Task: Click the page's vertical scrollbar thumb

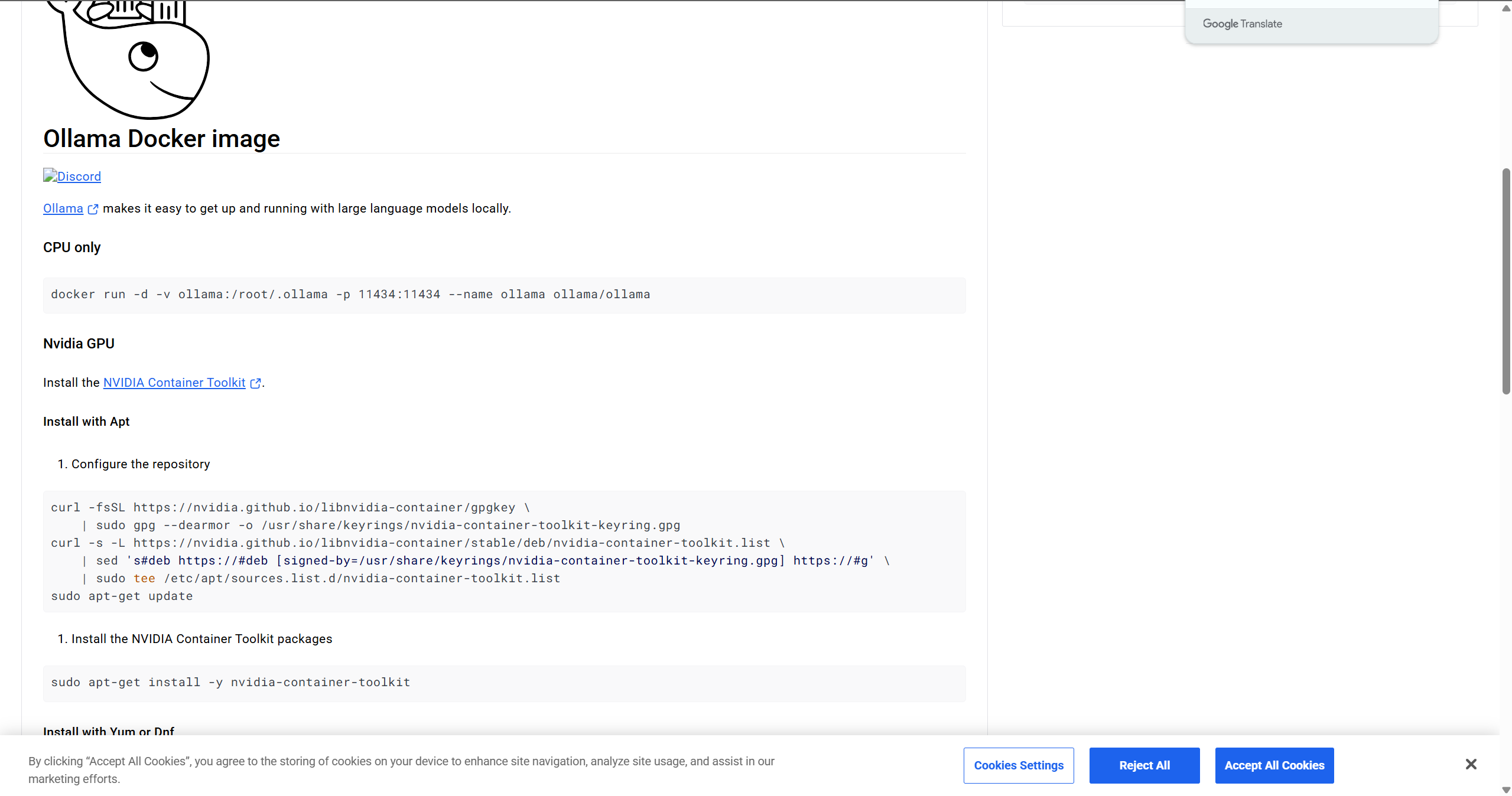Action: coord(1506,281)
